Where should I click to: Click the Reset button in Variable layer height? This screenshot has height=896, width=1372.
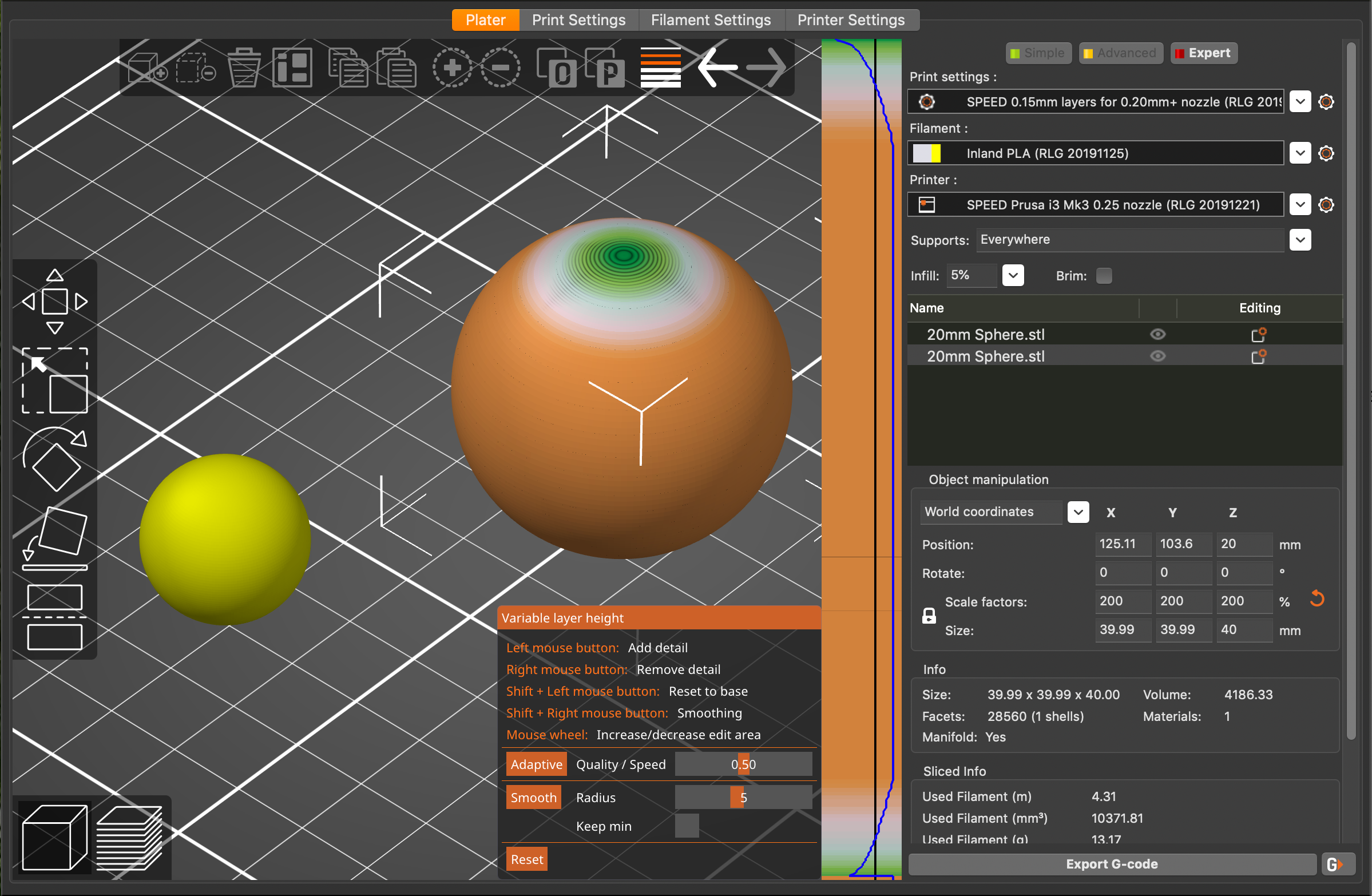click(x=526, y=860)
